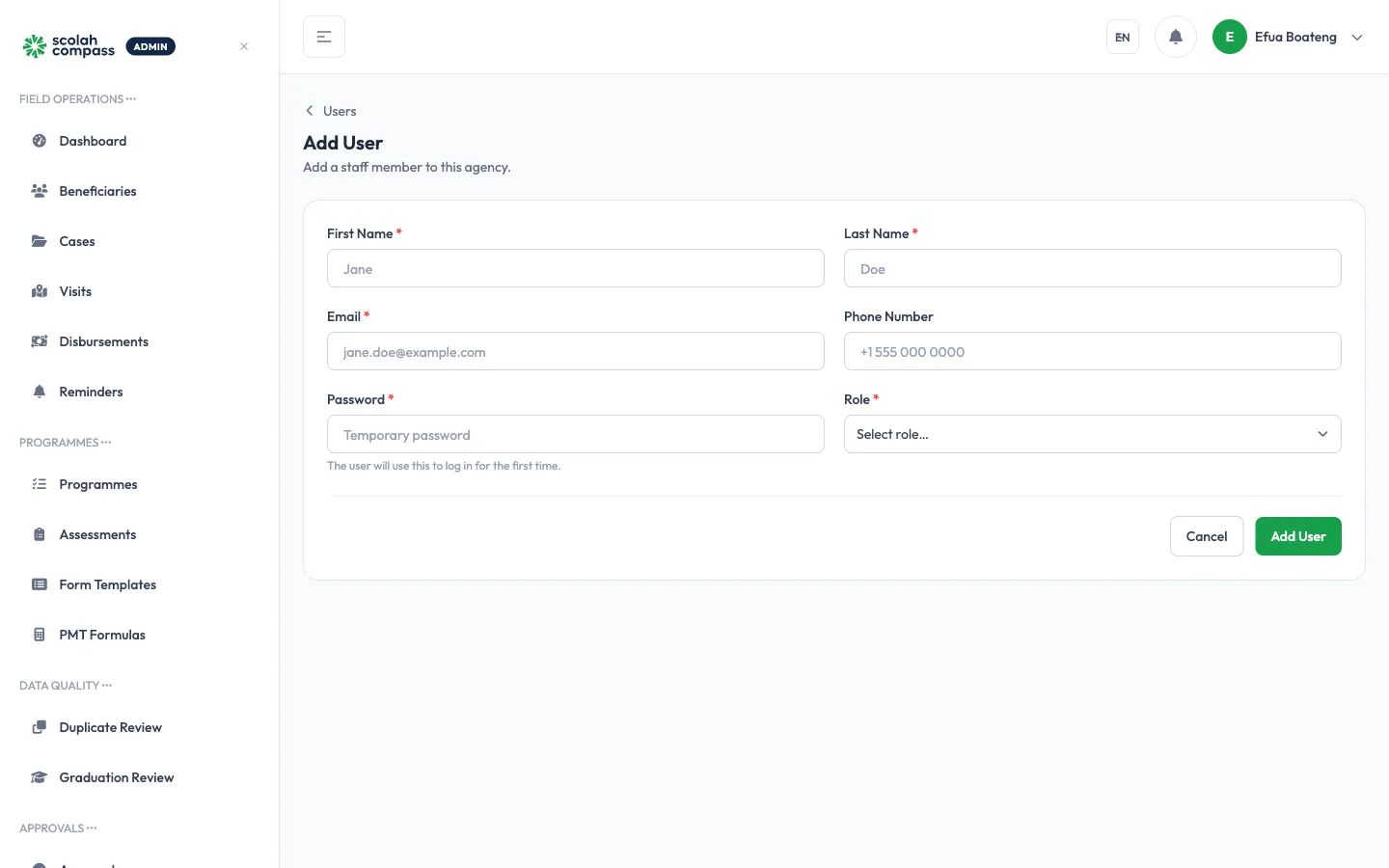Open the EN language selector

click(x=1122, y=37)
